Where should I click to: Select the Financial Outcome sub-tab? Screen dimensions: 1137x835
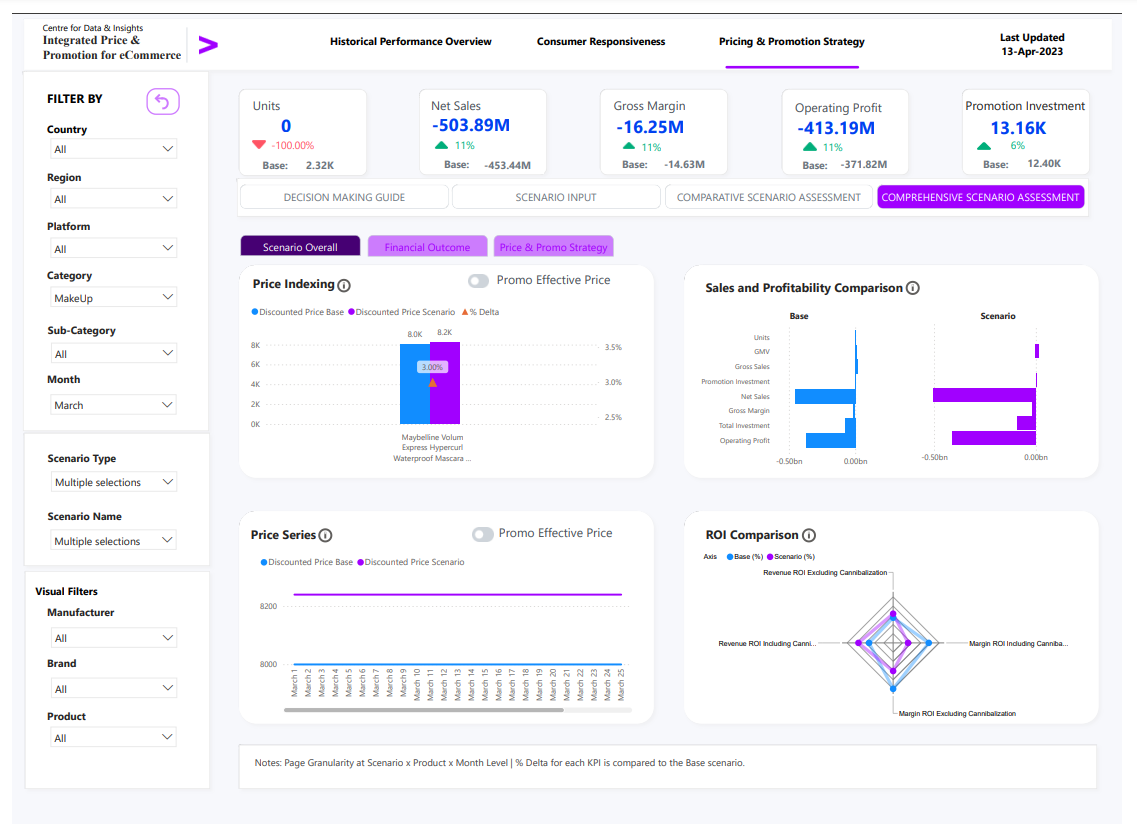427,245
